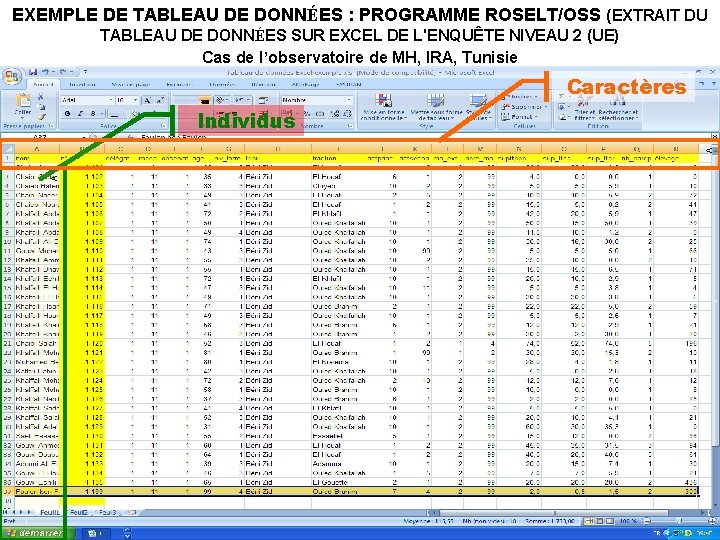Select the Feuil1 sheet tab
Image resolution: width=720 pixels, height=540 pixels.
[x=50, y=512]
